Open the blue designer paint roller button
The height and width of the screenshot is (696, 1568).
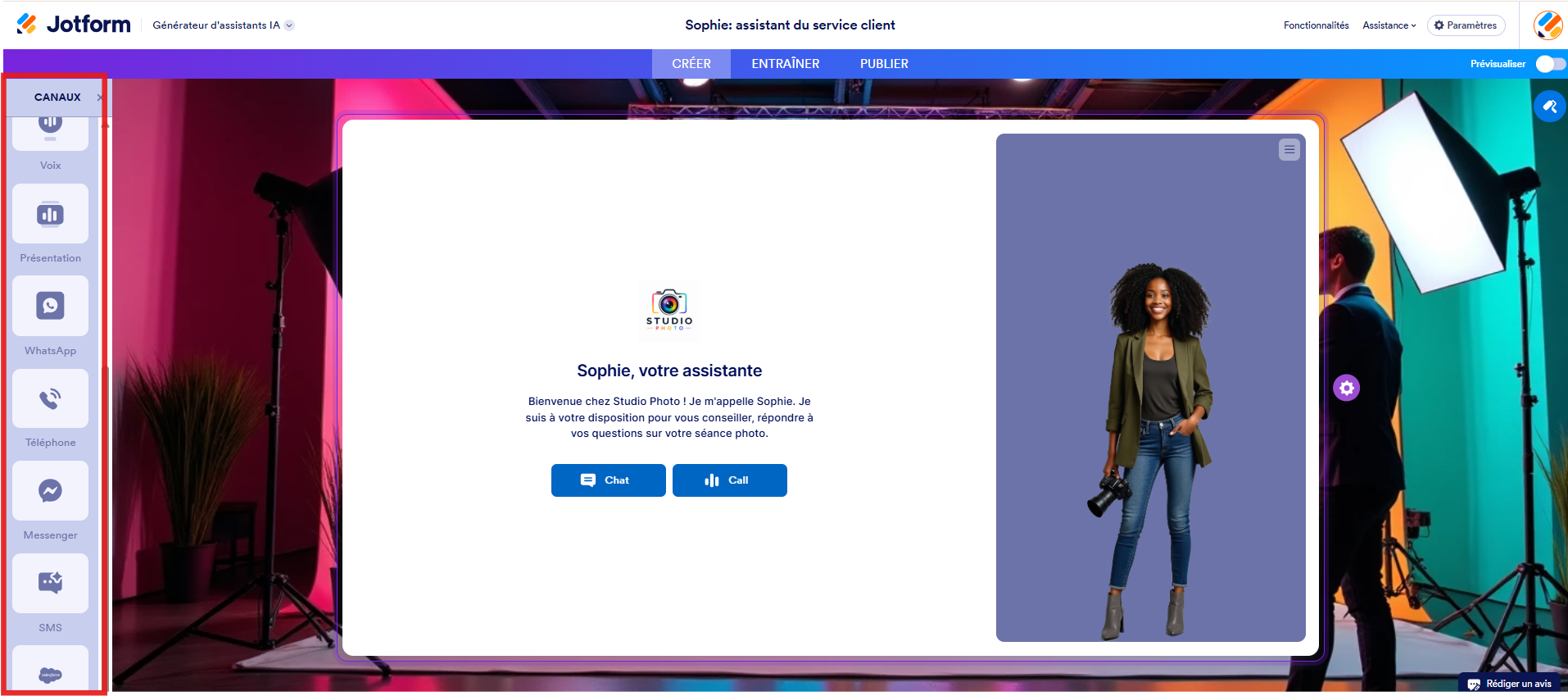1549,107
